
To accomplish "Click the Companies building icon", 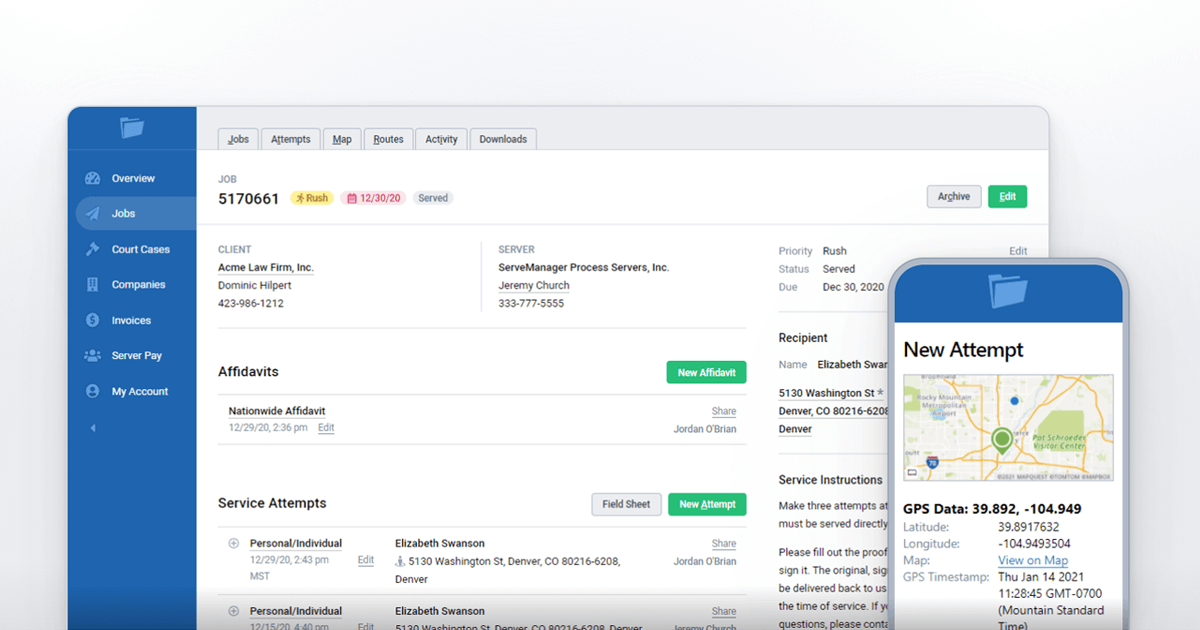I will click(91, 284).
